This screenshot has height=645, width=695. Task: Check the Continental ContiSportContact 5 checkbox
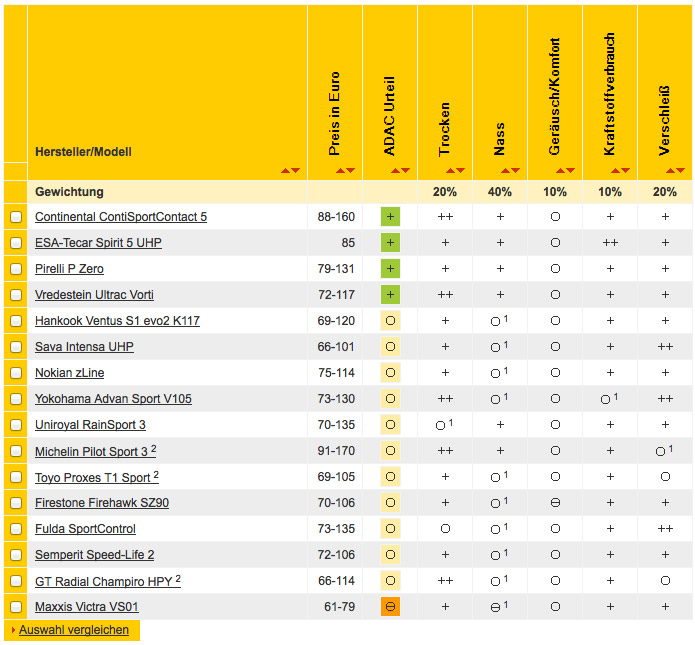coord(16,217)
